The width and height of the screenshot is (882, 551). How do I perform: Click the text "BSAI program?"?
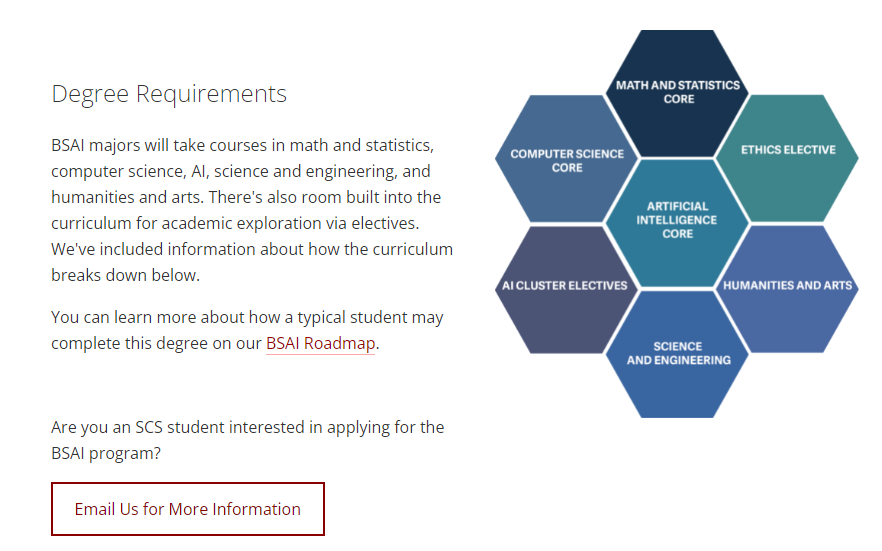click(x=106, y=454)
